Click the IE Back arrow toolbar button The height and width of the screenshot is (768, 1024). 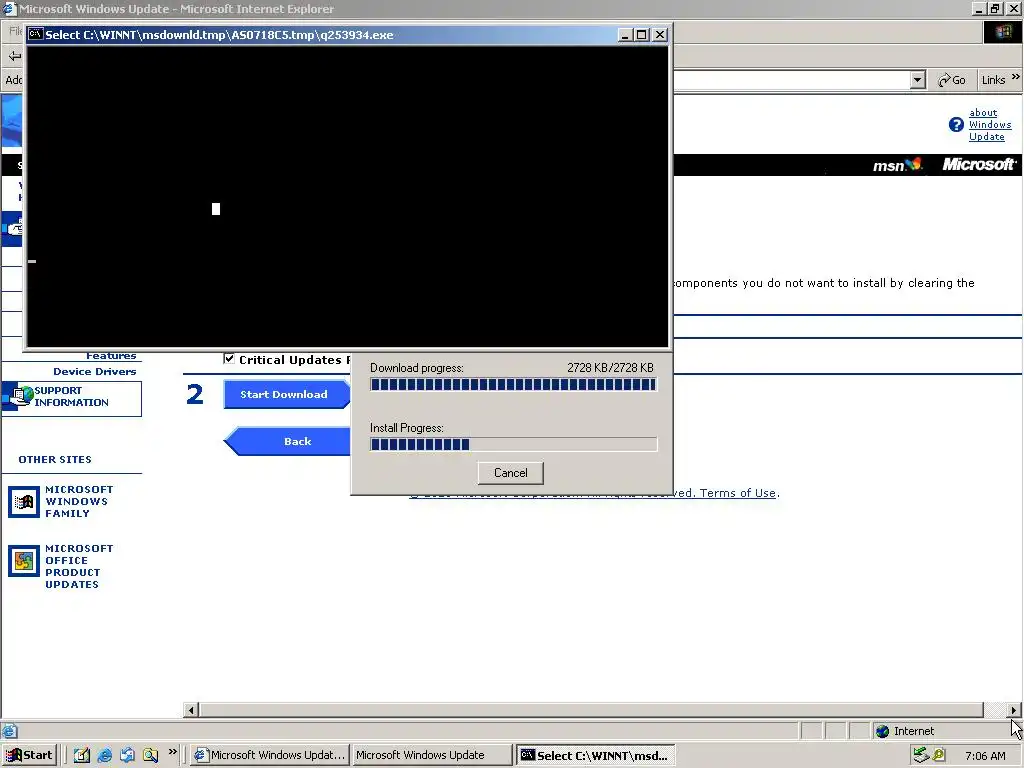coord(14,56)
